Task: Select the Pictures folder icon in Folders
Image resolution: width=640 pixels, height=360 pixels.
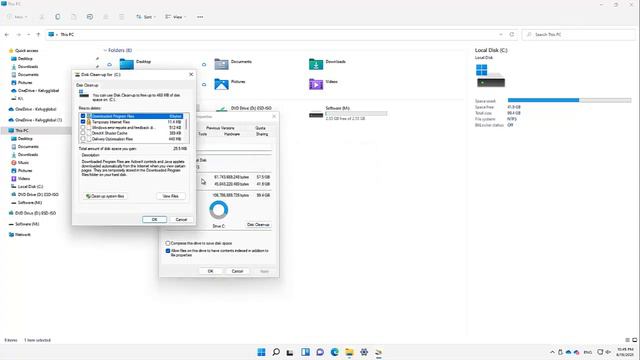Action: (221, 84)
